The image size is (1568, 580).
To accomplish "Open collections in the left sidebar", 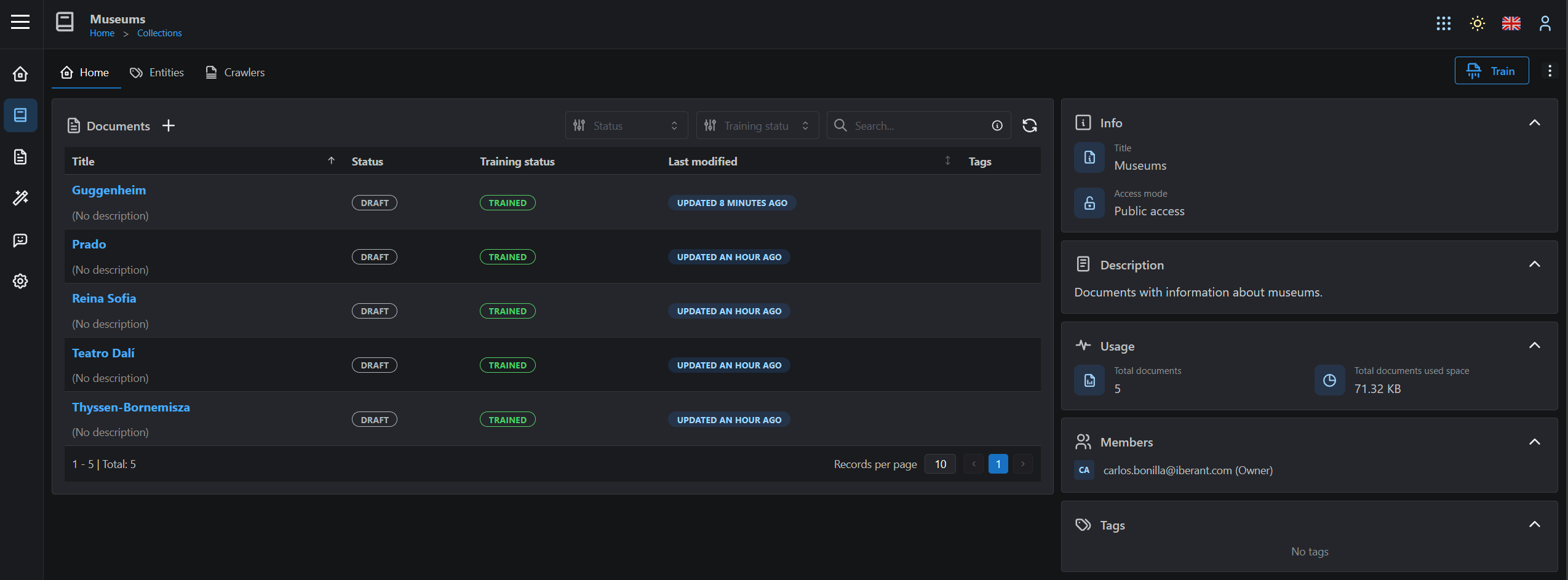I will (20, 115).
